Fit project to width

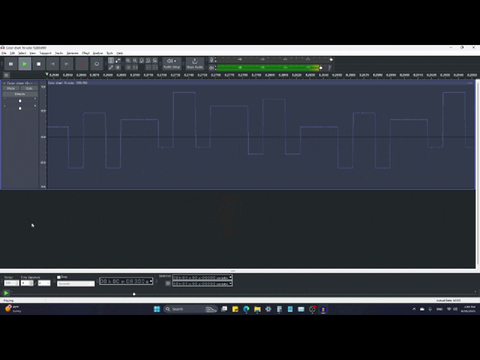pos(148,60)
